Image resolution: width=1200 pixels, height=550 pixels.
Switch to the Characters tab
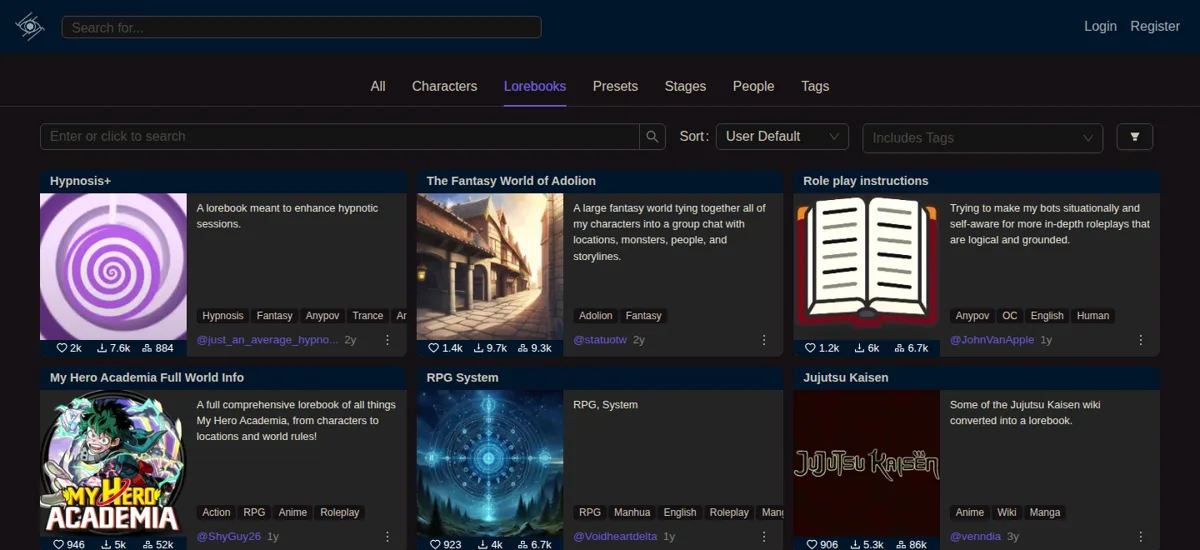coord(444,86)
